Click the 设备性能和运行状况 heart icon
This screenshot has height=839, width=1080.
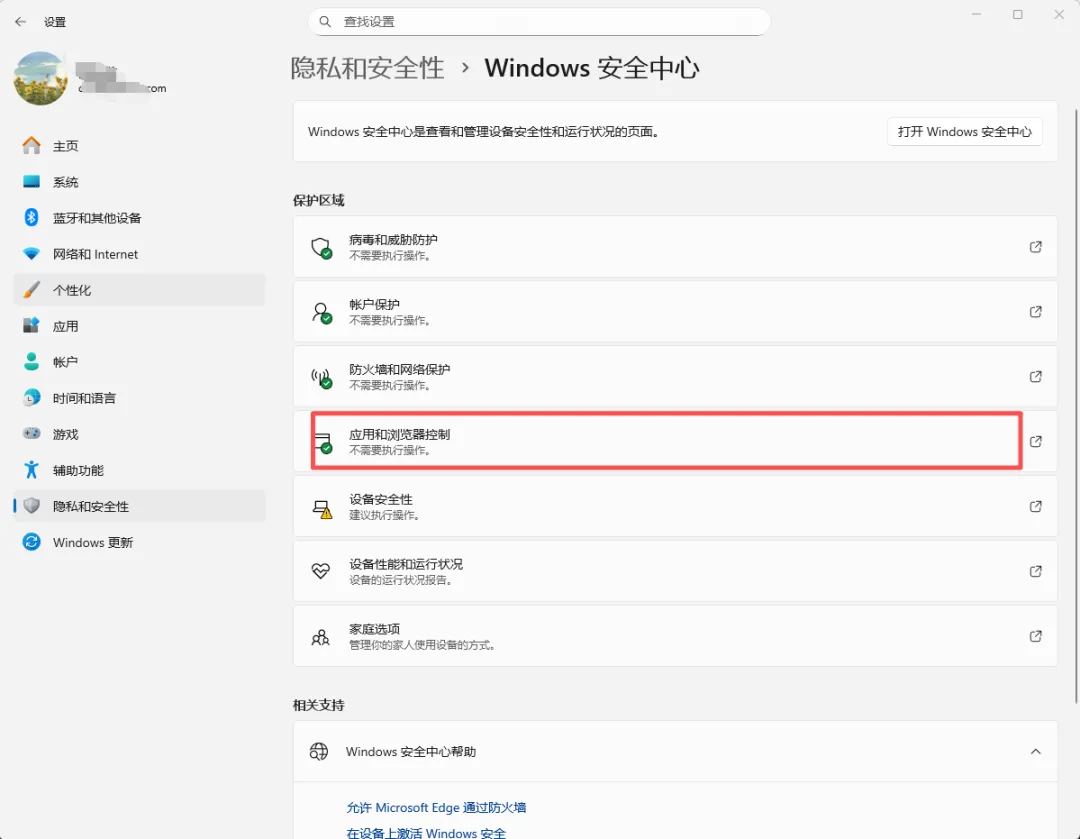coord(320,571)
